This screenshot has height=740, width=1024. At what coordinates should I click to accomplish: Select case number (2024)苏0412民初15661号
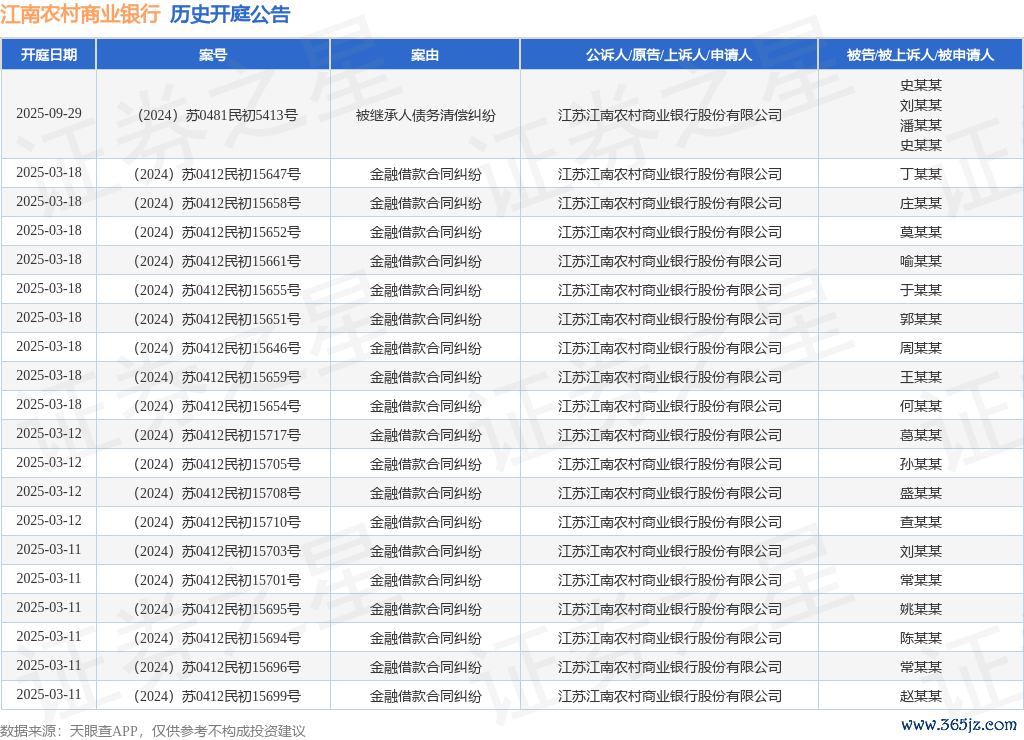click(x=215, y=261)
